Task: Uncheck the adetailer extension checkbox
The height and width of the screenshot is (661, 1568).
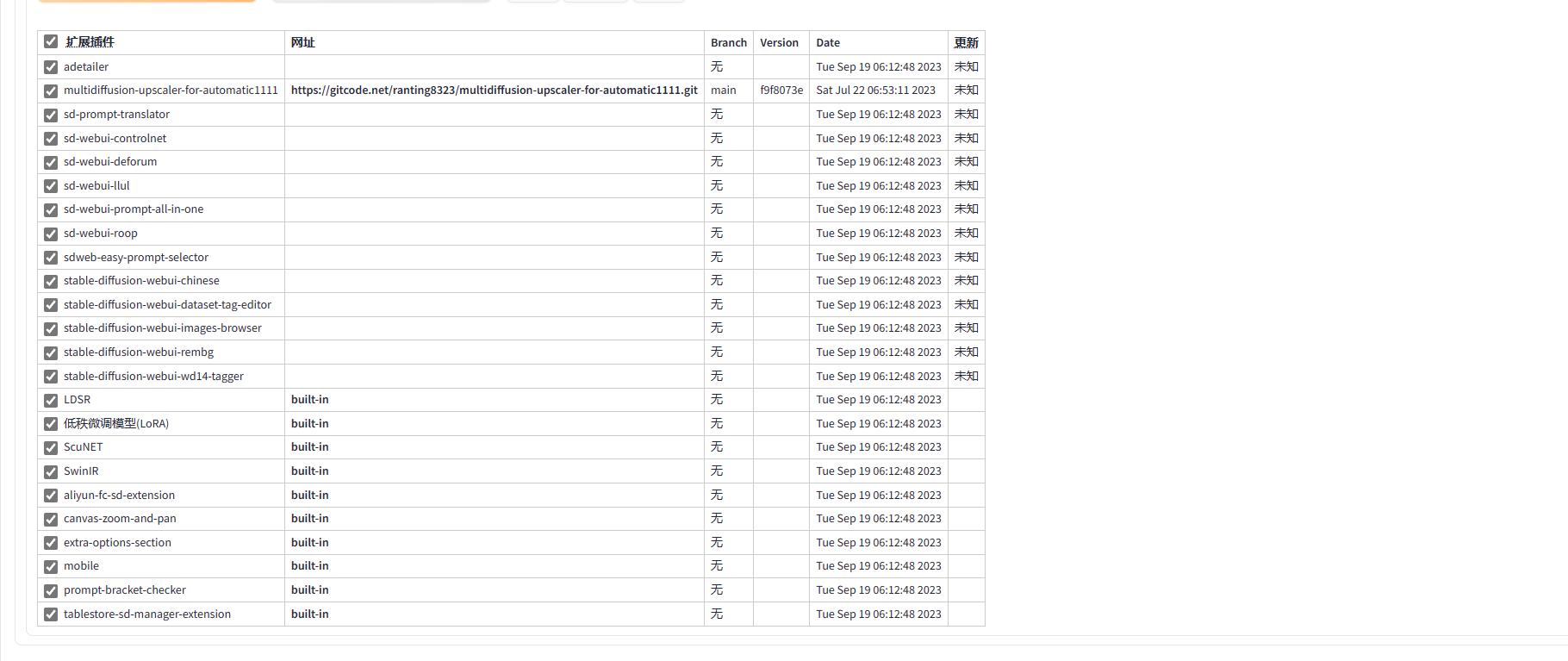Action: pos(51,67)
